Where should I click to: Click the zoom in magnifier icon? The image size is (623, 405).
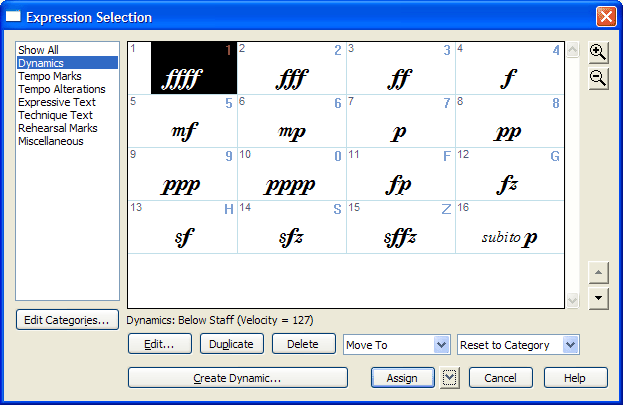pos(598,53)
